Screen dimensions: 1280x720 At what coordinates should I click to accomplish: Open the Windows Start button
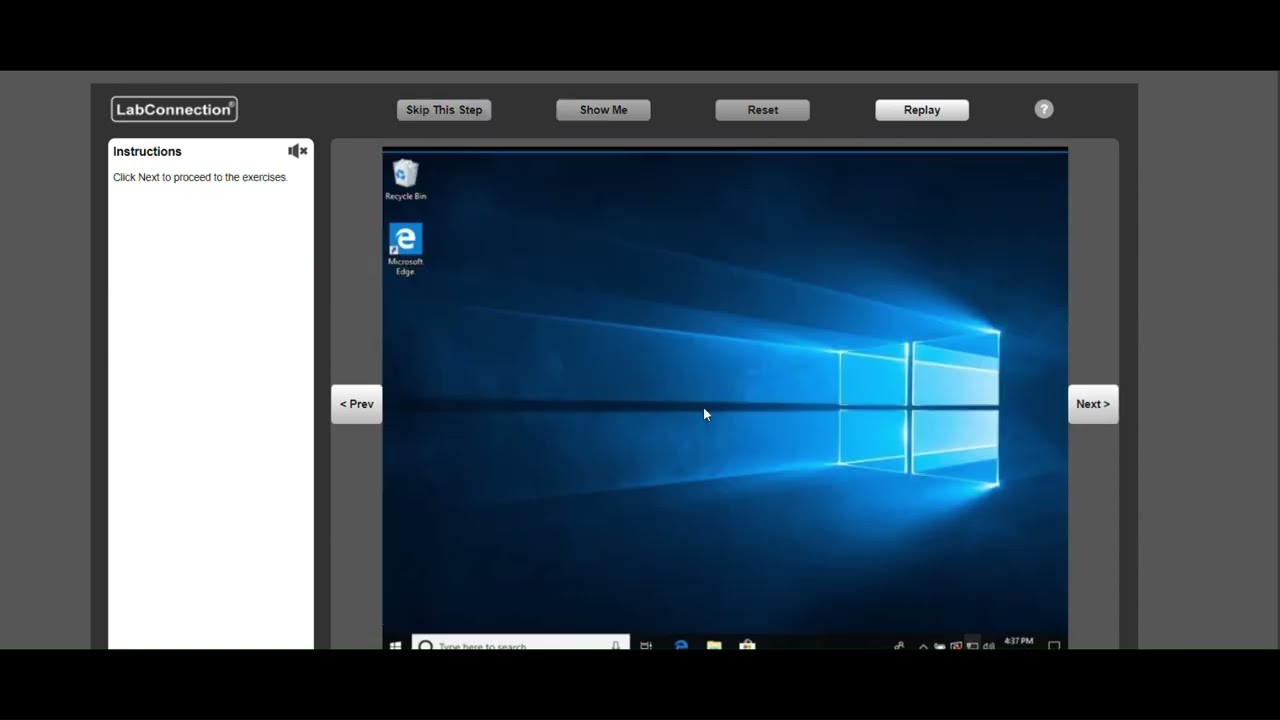tap(396, 646)
